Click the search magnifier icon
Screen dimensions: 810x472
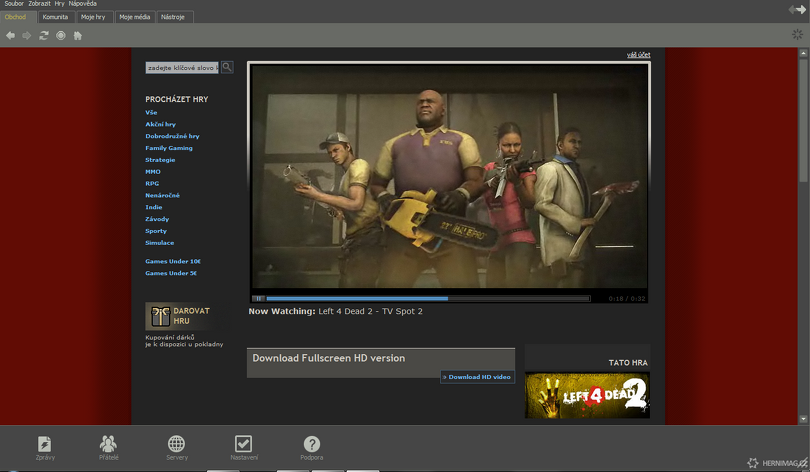(x=227, y=67)
